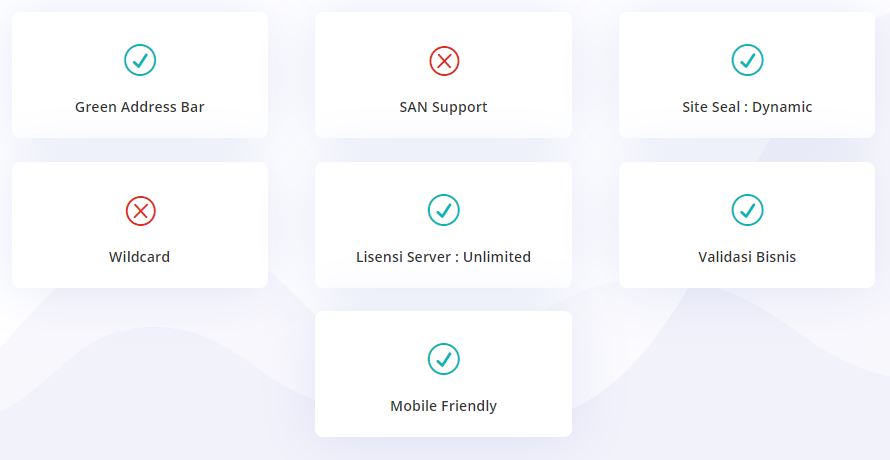
Task: Click the checkmark icon above Validasi Bisnis
Action: tap(747, 210)
